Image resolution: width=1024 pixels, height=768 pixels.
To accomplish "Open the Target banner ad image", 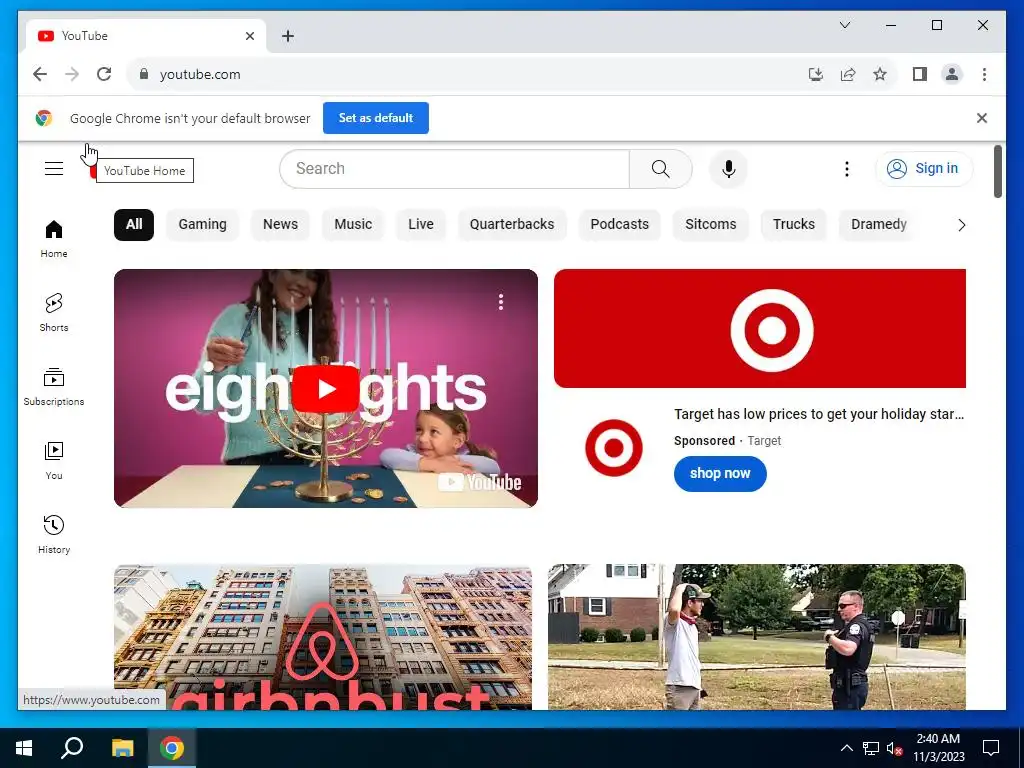I will pos(760,328).
